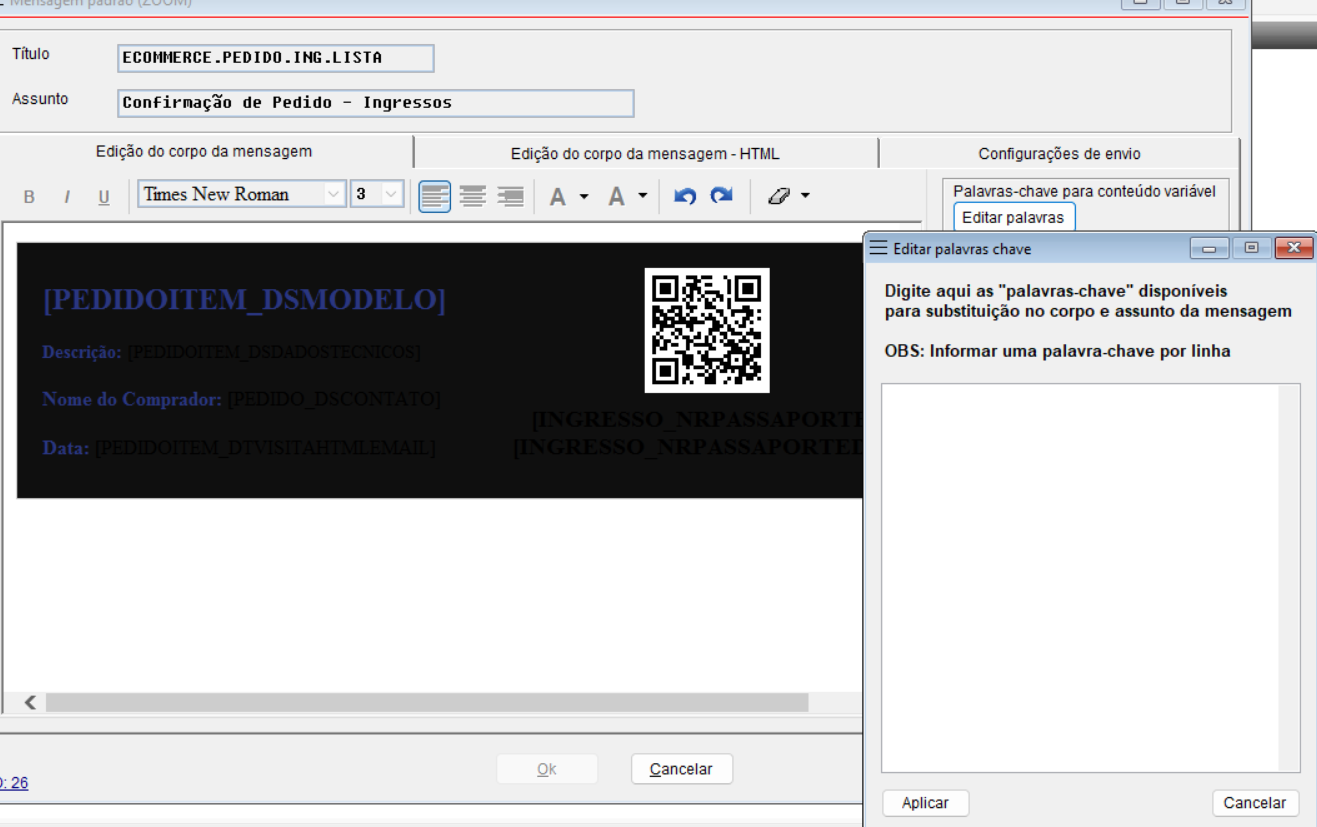The image size is (1317, 827).
Task: Center align the text
Action: (x=472, y=196)
